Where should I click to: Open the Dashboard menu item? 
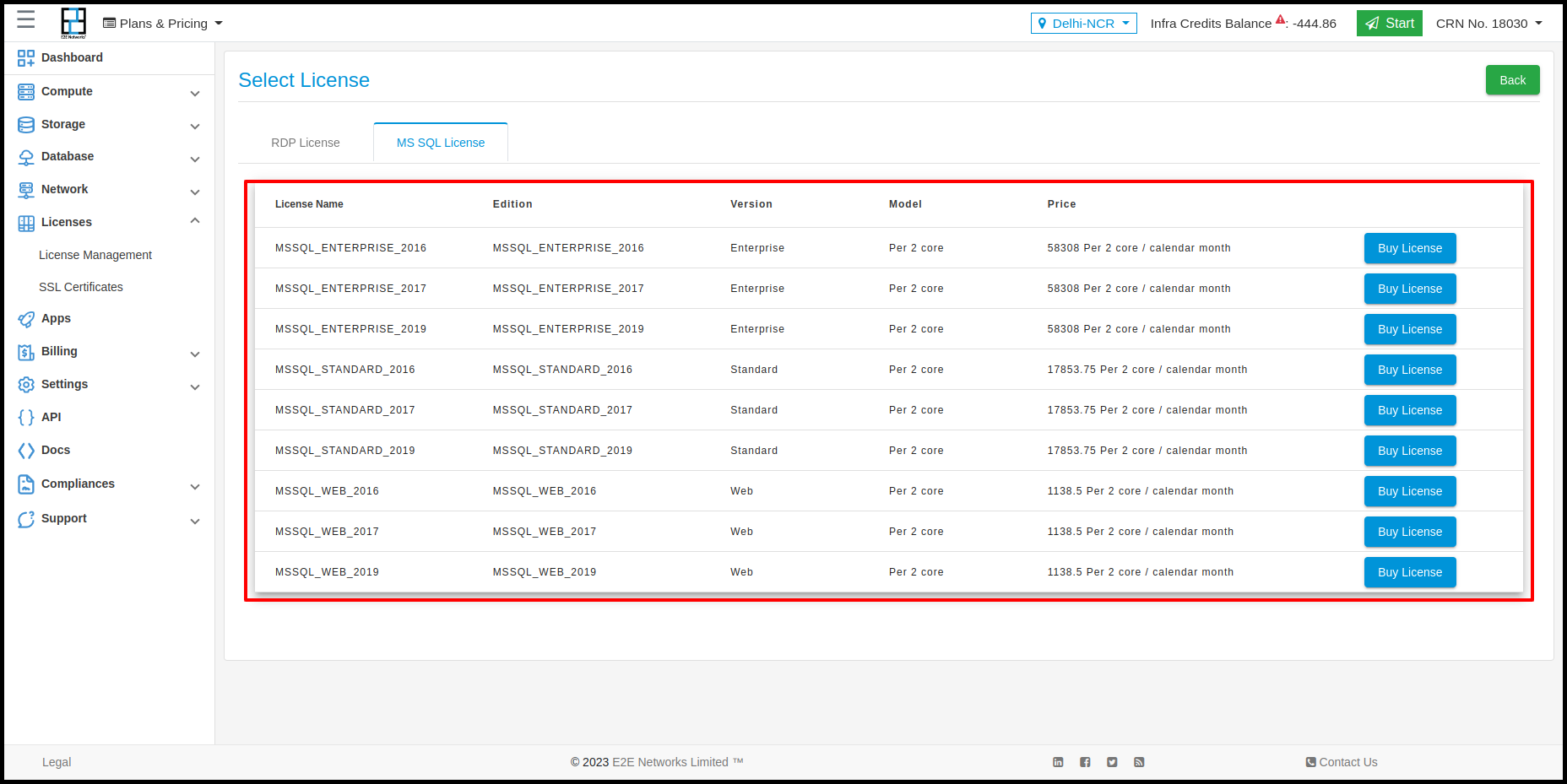tap(72, 57)
